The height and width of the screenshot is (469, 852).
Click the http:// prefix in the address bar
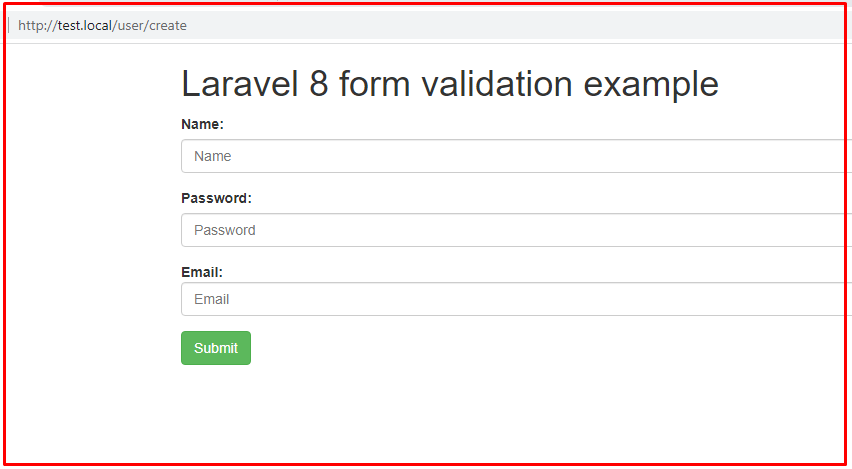(x=36, y=25)
